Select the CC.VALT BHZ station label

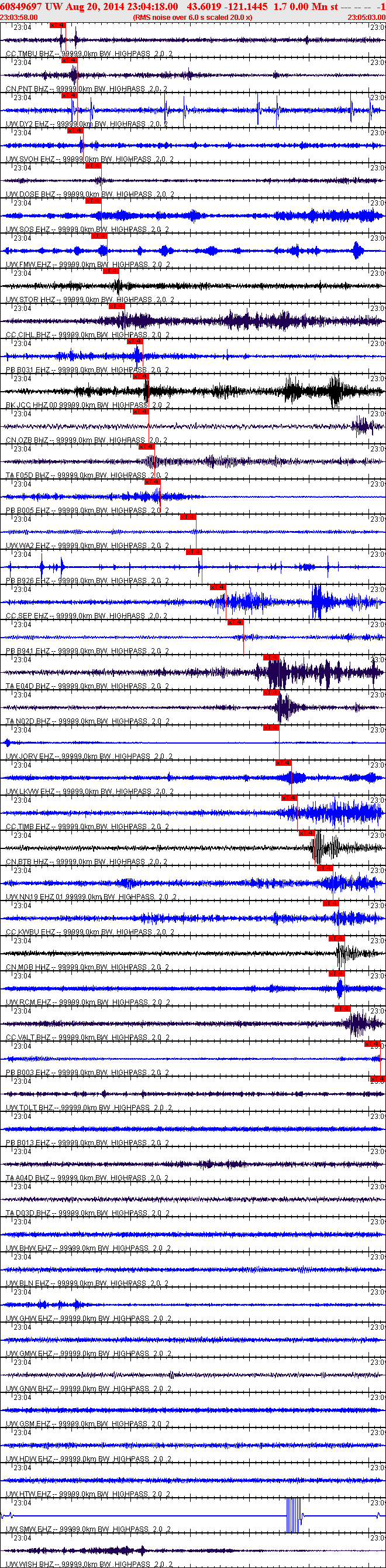[88, 1038]
